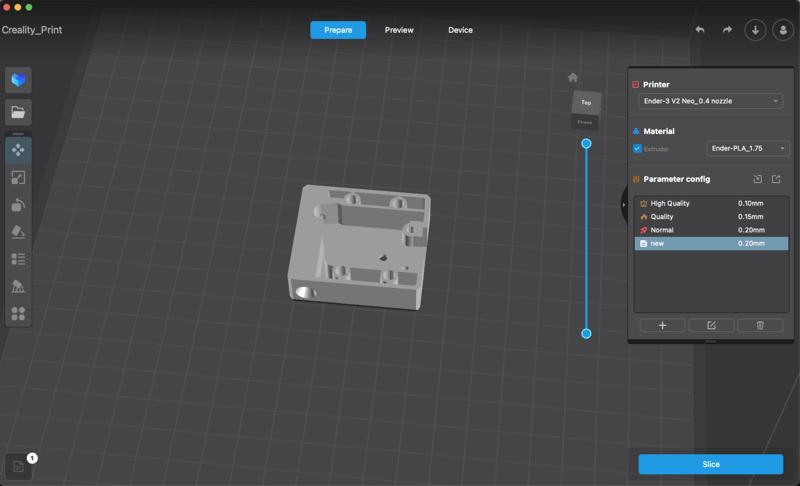Uncheck the Extruder checkbox

[638, 149]
